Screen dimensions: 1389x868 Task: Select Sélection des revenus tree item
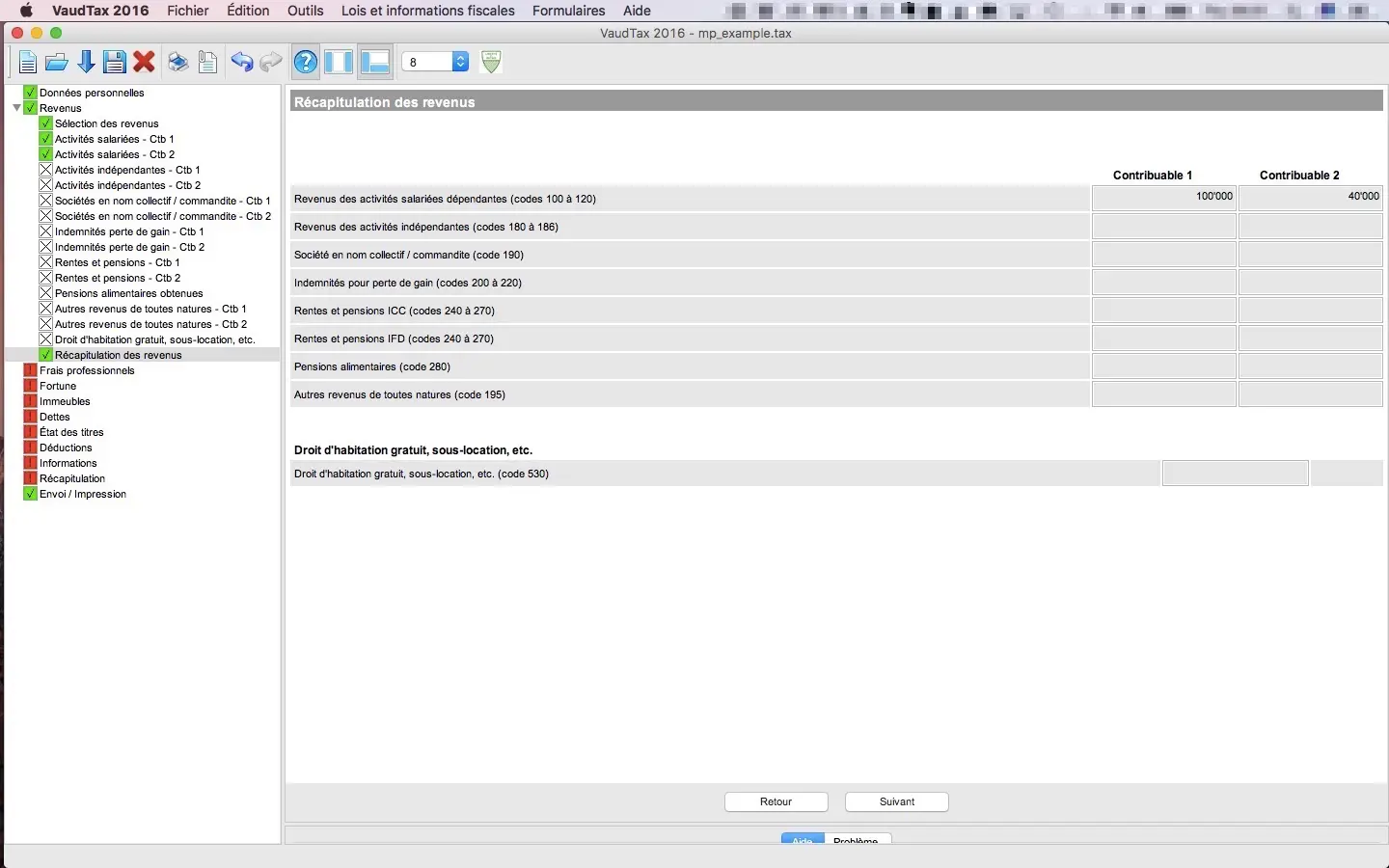coord(106,123)
